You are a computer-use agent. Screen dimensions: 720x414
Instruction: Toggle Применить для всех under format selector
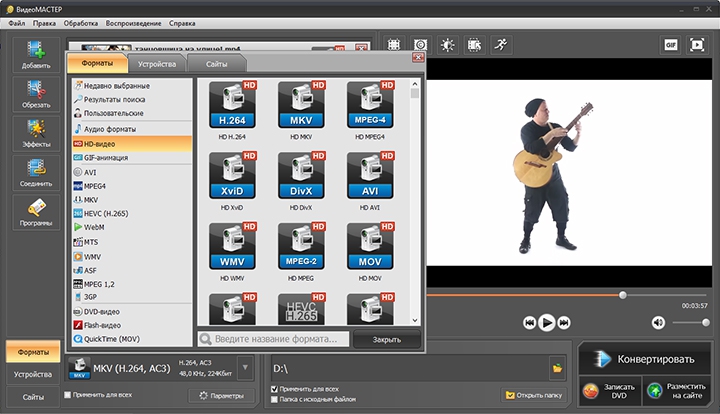tap(68, 395)
